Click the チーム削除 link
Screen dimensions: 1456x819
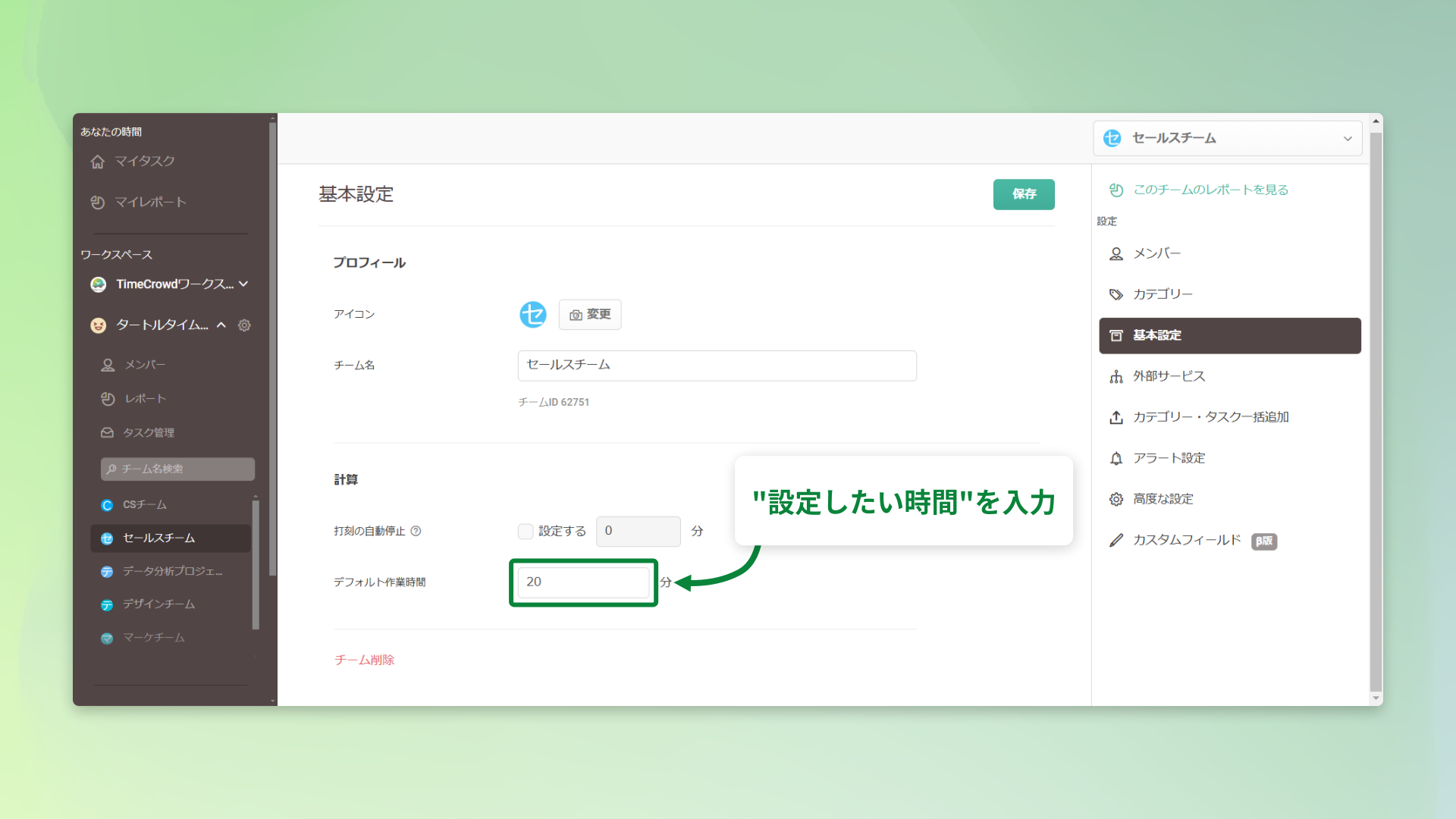364,660
